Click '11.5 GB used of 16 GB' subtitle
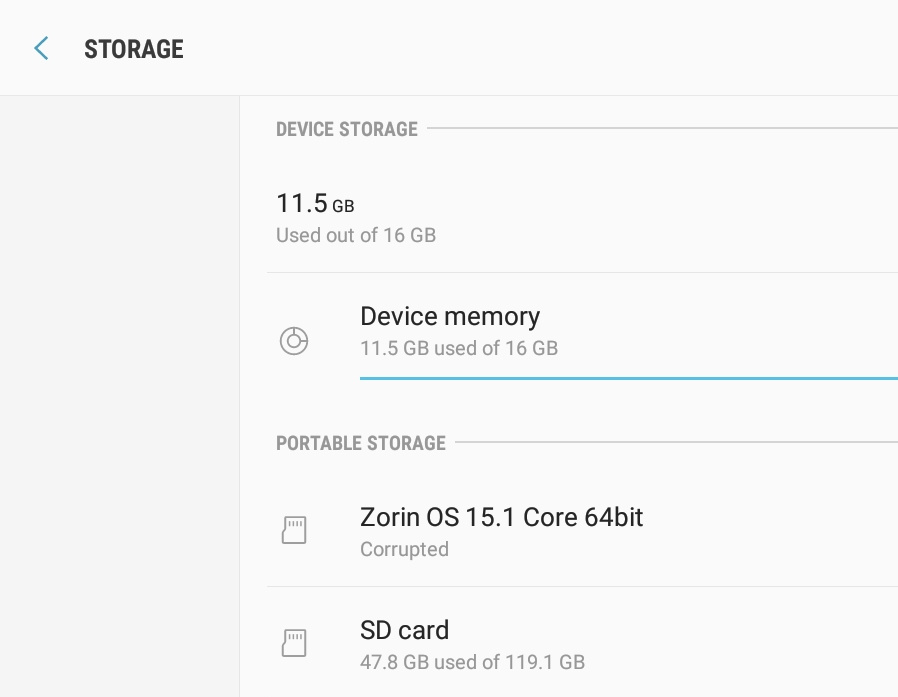898x697 pixels. pyautogui.click(x=458, y=349)
